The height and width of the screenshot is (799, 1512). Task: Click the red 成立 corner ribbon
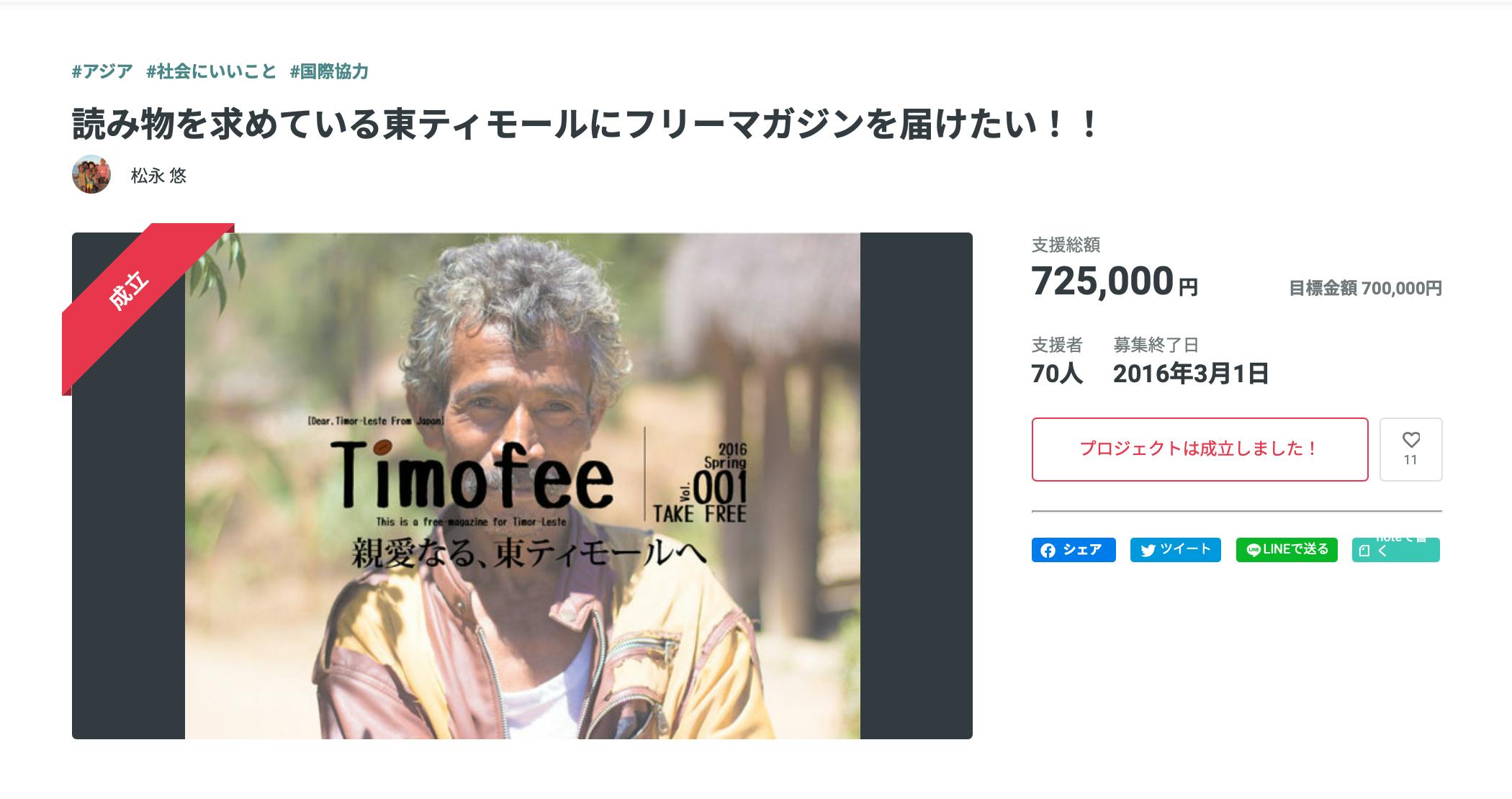pos(130,291)
